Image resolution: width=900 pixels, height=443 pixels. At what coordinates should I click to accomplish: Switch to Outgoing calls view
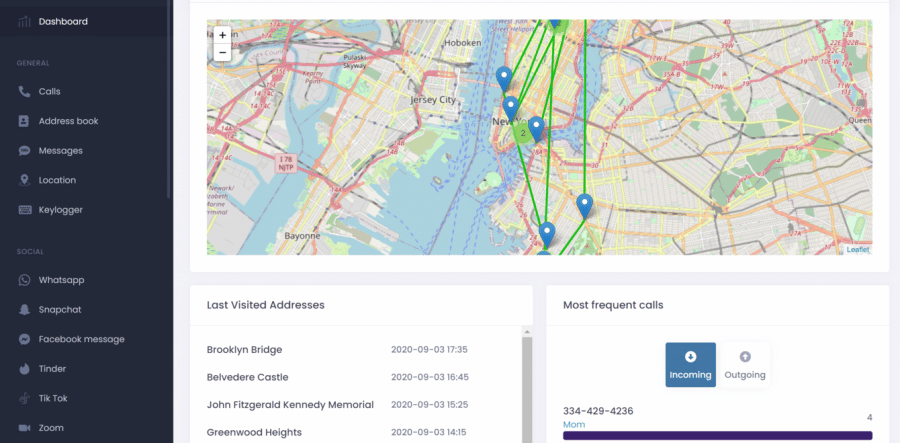(745, 365)
